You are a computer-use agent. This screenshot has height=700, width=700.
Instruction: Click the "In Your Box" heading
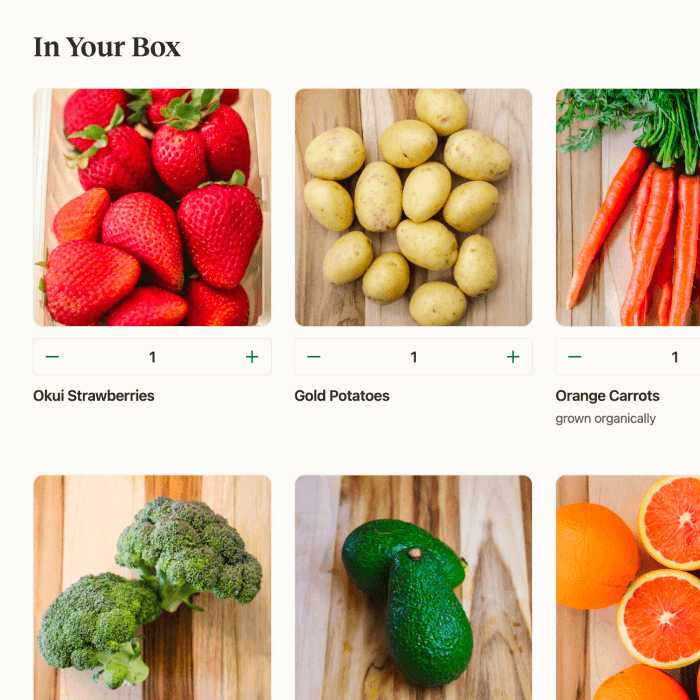pyautogui.click(x=107, y=47)
